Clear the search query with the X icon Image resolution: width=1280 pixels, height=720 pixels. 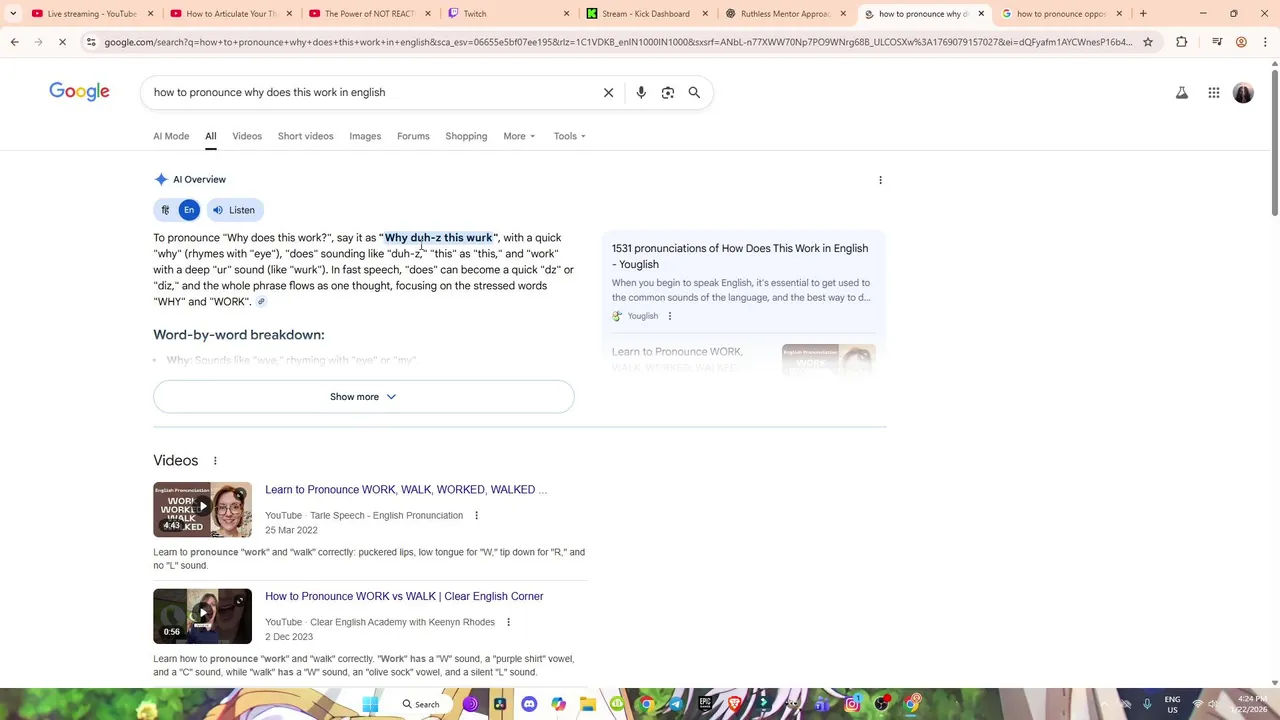608,93
